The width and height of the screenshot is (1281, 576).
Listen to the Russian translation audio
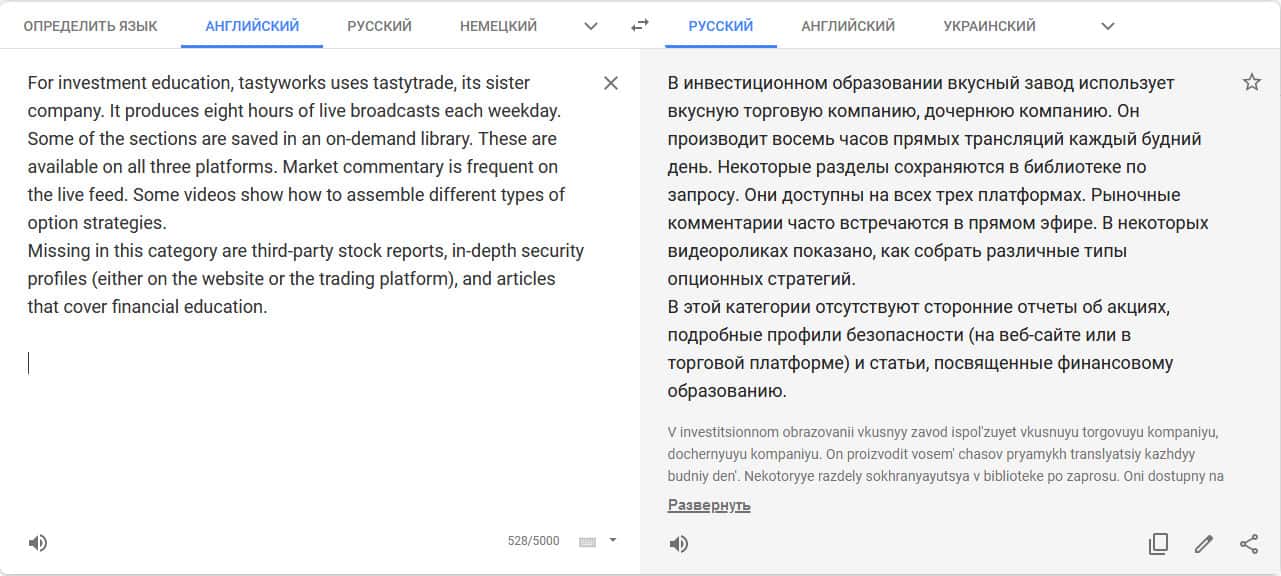click(679, 544)
